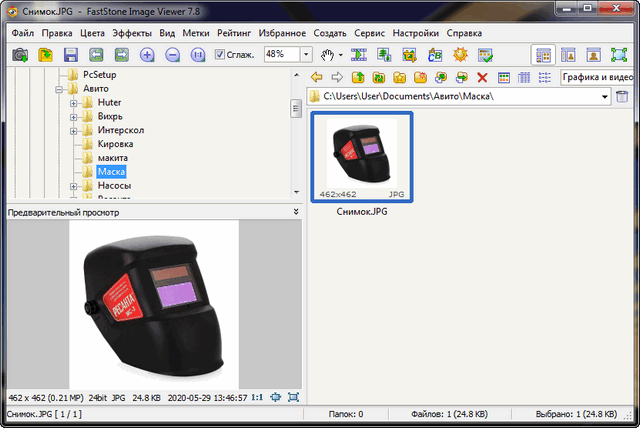Image resolution: width=640 pixels, height=428 pixels.
Task: Open the Графика и видео filter dropdown
Action: pos(597,77)
